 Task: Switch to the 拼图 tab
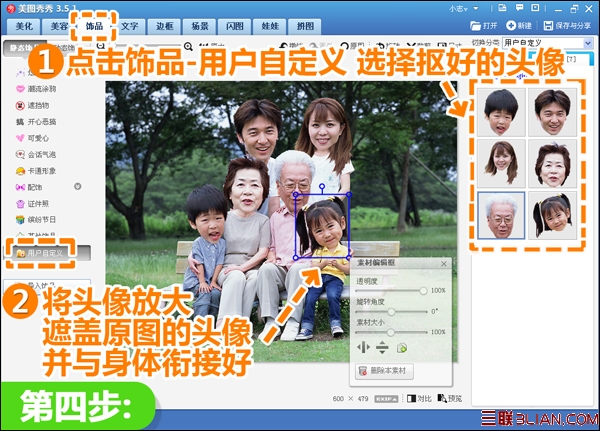[305, 26]
